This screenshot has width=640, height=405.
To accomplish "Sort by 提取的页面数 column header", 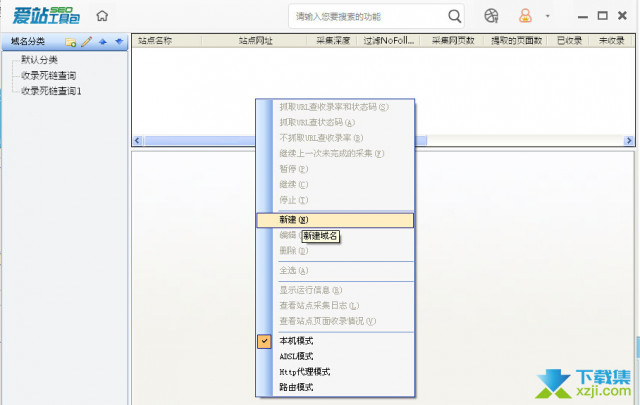I will (515, 41).
